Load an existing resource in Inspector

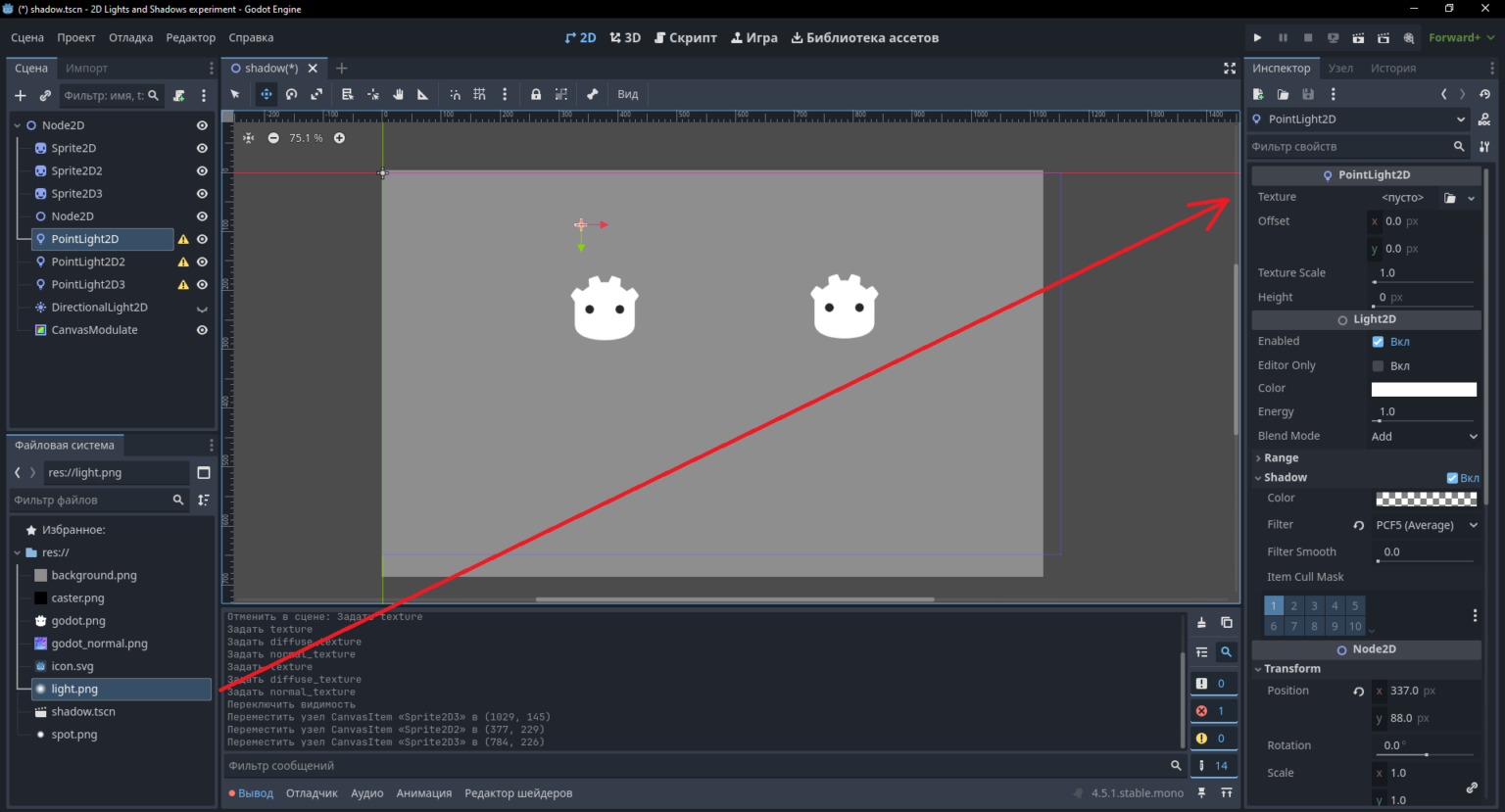click(1283, 94)
